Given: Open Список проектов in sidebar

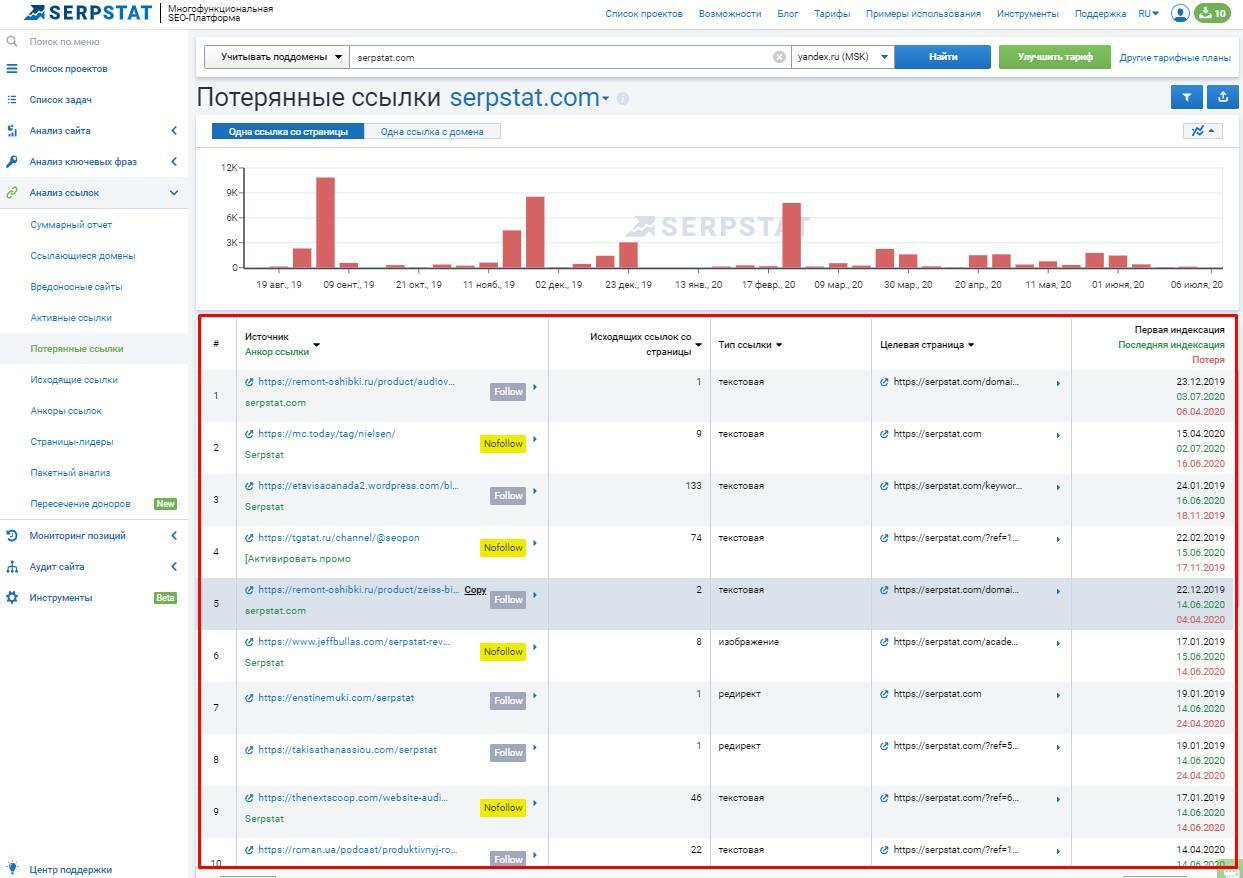Looking at the screenshot, I should tap(68, 69).
